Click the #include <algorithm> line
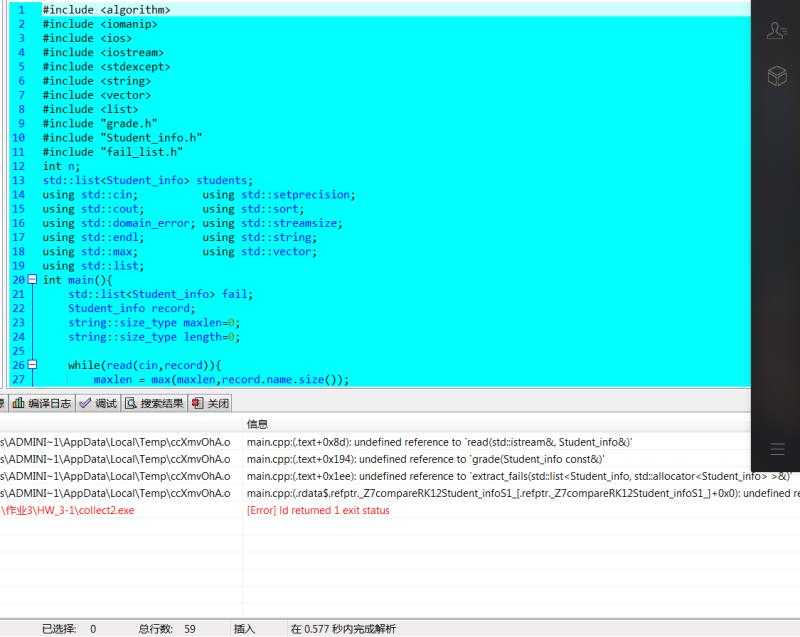The image size is (800, 637). point(107,10)
